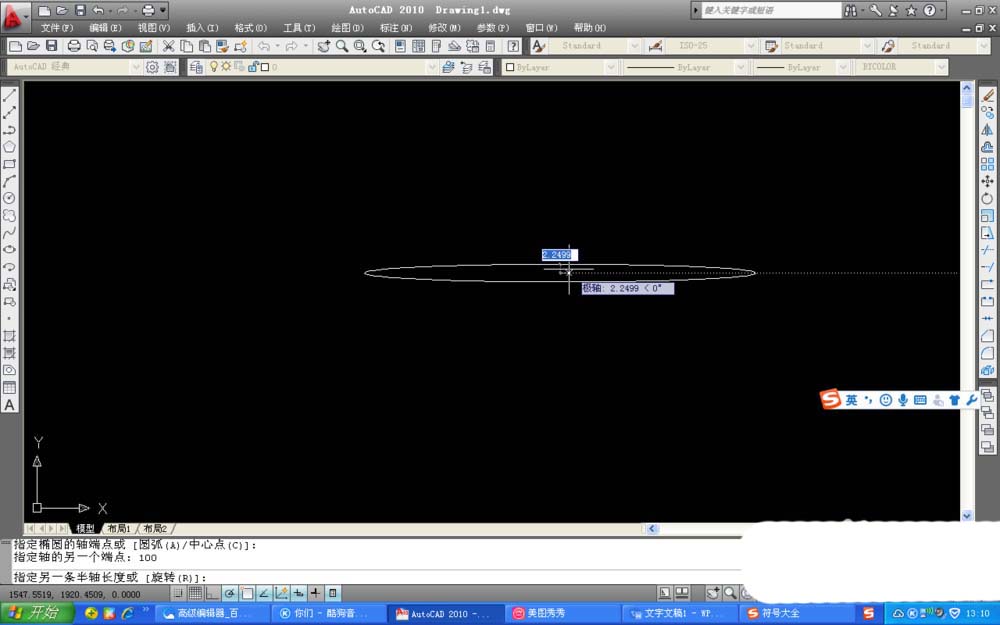Click the Help question mark toolbar icon
This screenshot has height=625, width=1000.
tap(513, 46)
